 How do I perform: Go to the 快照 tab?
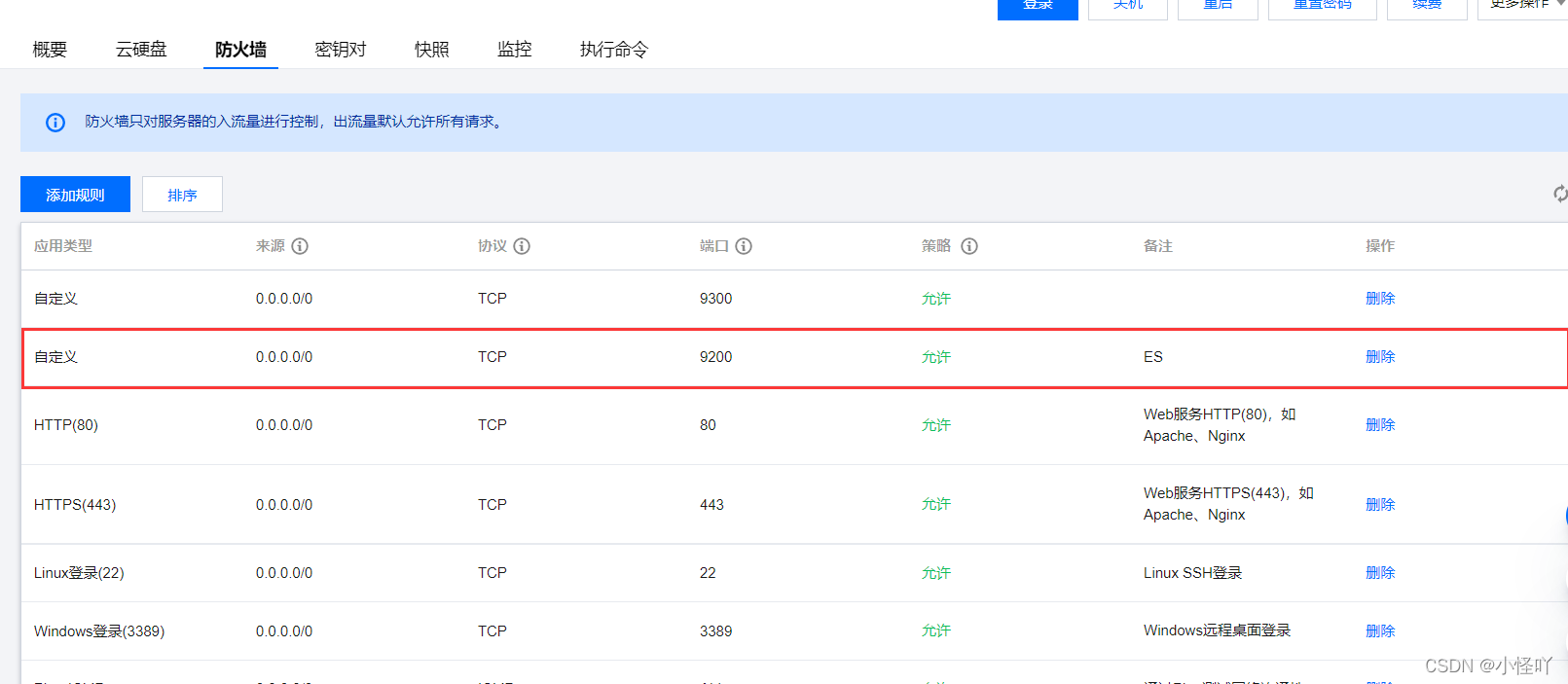[432, 50]
